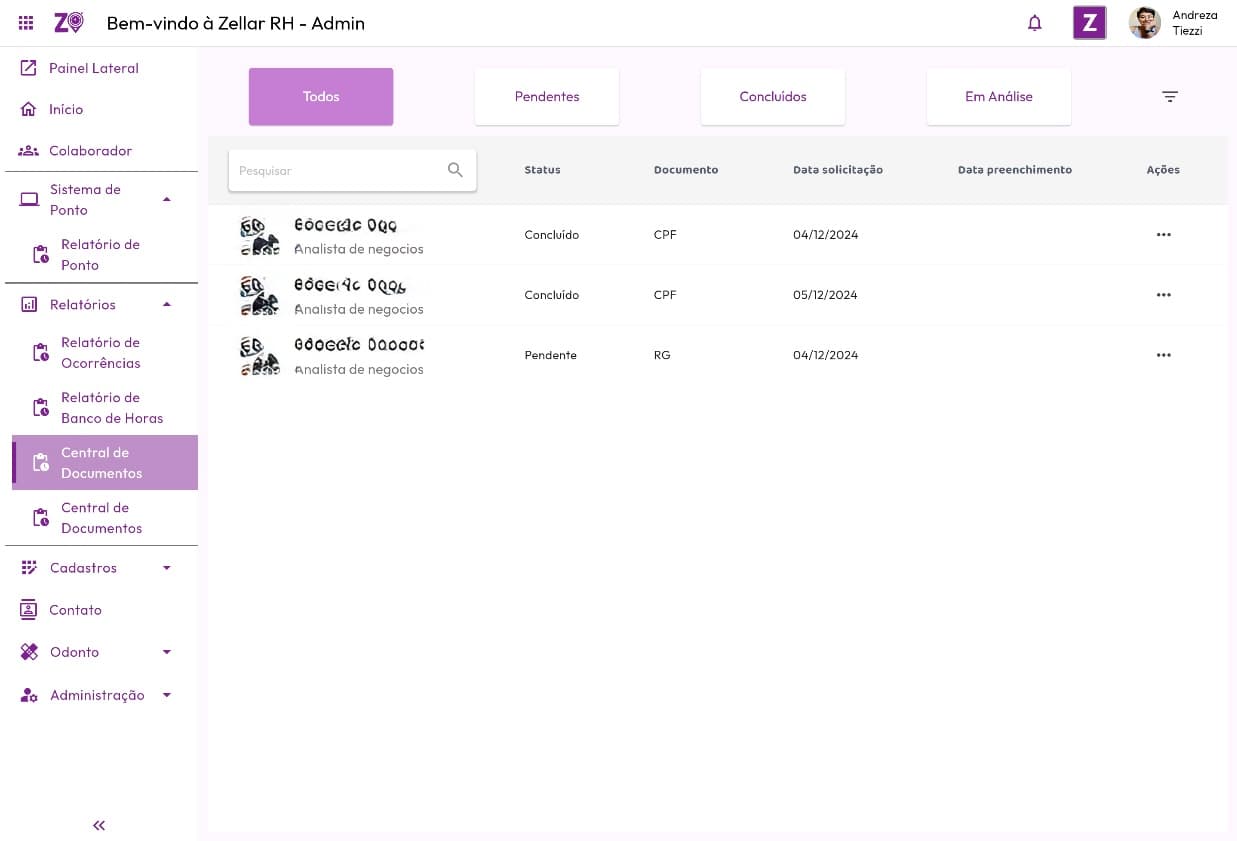Switch to the Em Análise tab

tap(998, 97)
